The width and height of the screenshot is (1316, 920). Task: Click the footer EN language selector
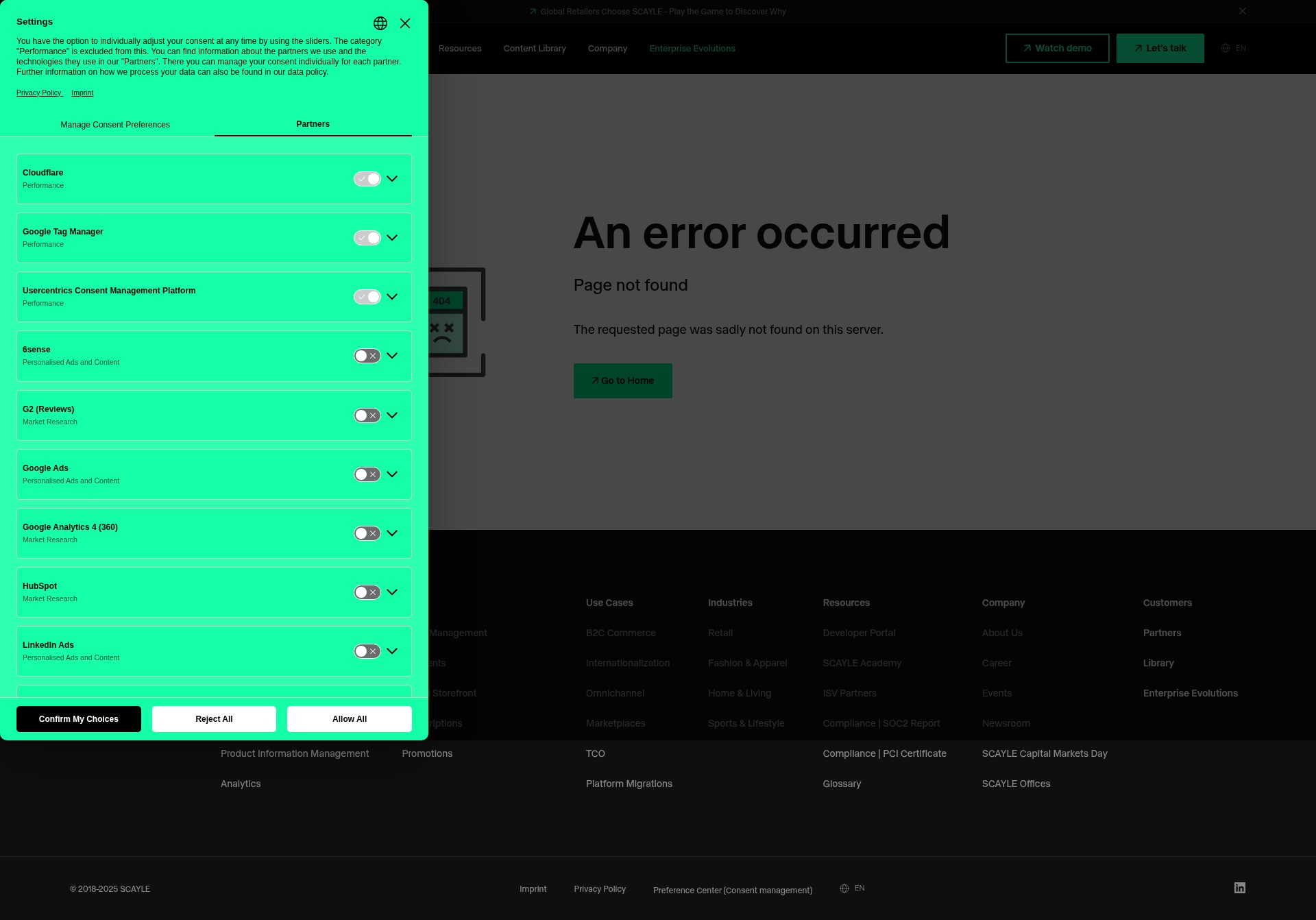tap(852, 888)
